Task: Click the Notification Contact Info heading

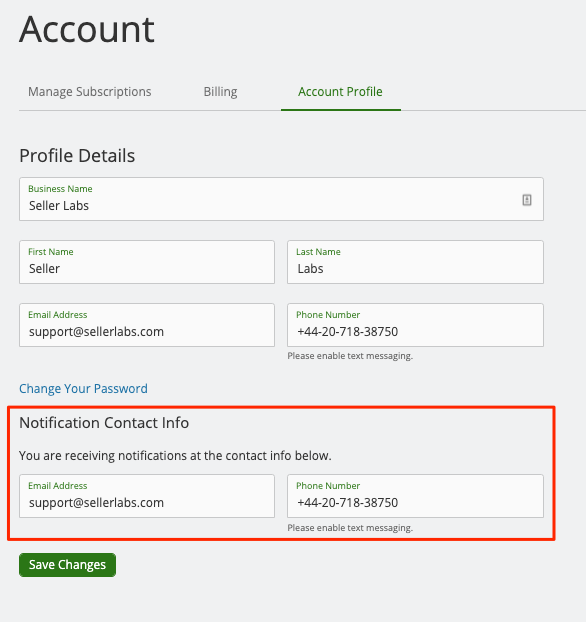Action: [104, 423]
